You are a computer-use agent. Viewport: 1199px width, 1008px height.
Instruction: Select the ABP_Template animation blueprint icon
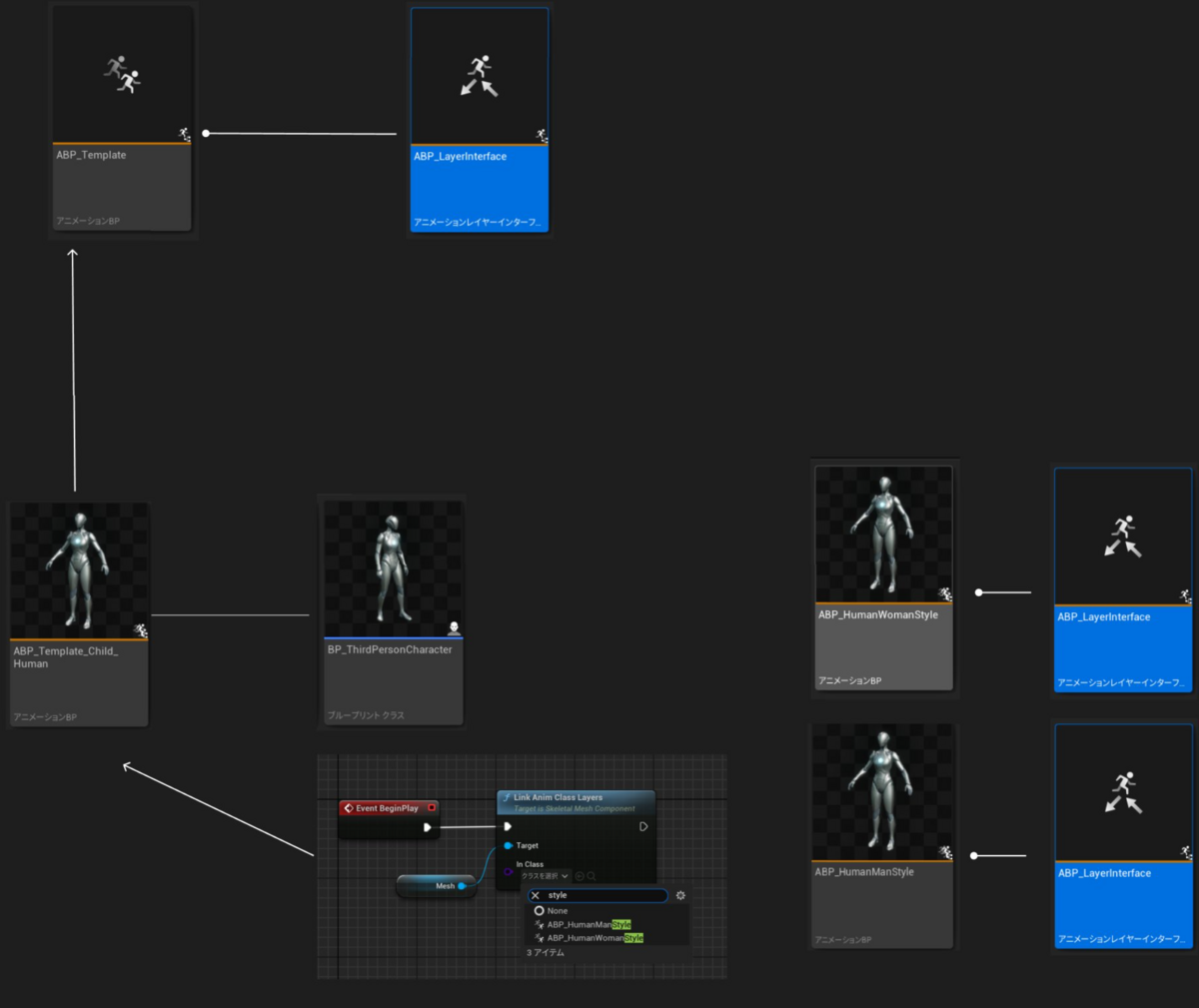click(x=121, y=70)
